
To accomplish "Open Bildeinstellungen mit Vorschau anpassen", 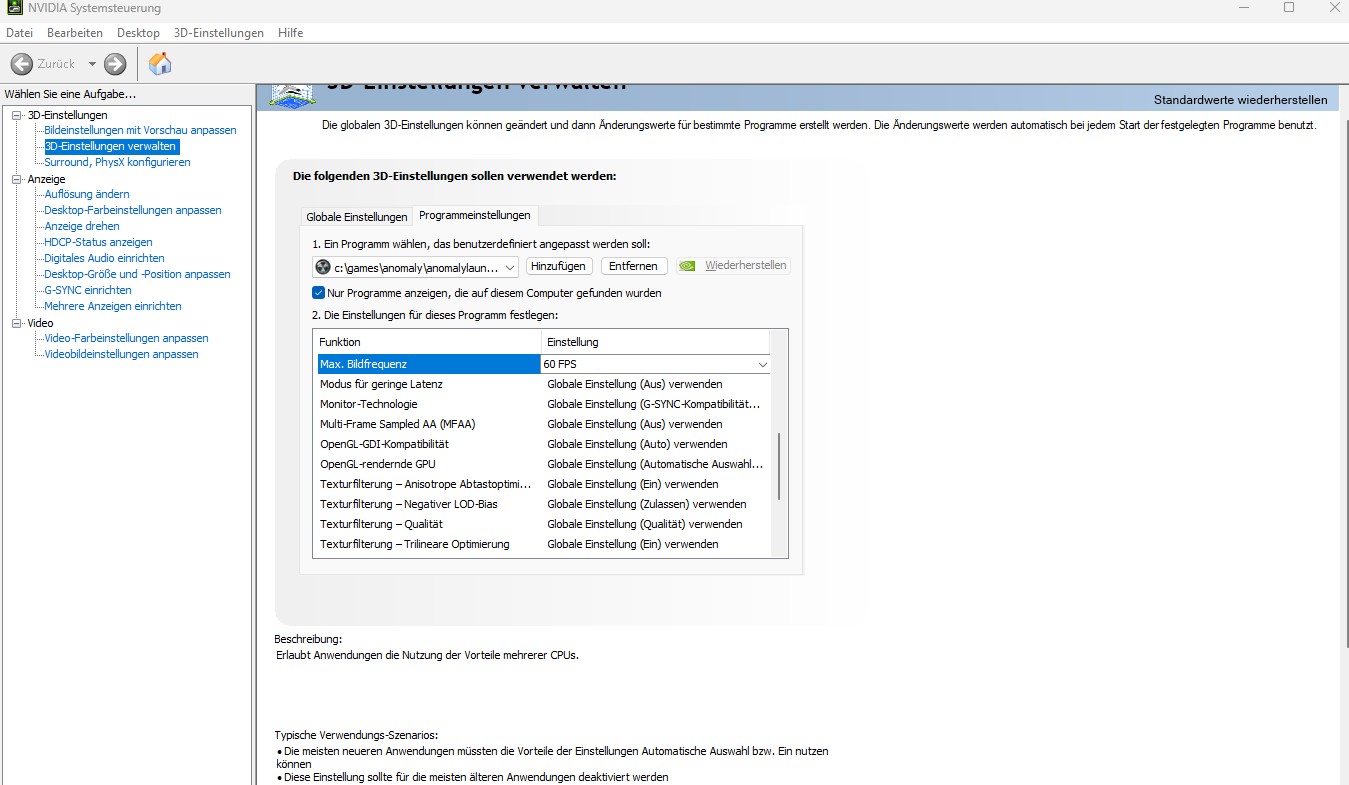I will (140, 130).
